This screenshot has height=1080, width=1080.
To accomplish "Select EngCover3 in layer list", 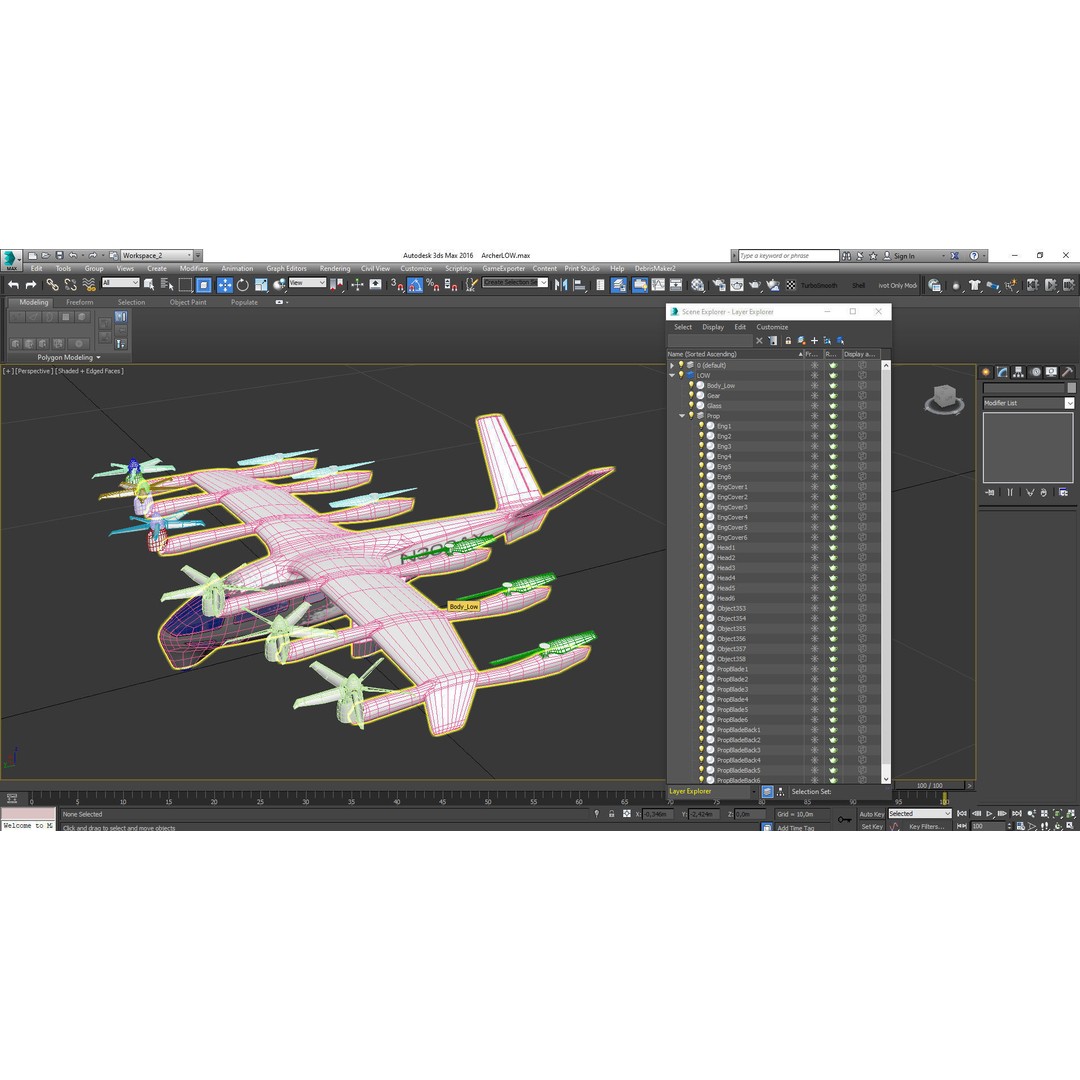I will (x=731, y=508).
